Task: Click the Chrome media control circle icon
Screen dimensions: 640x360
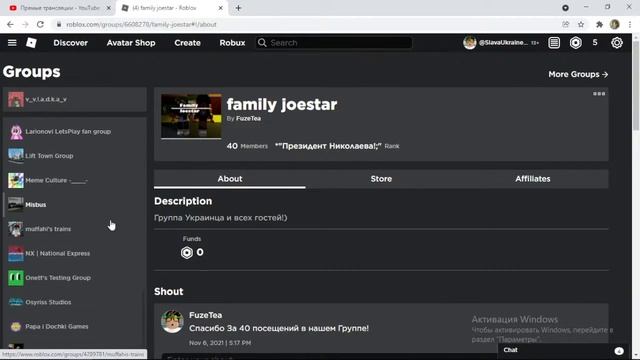Action: tap(565, 8)
